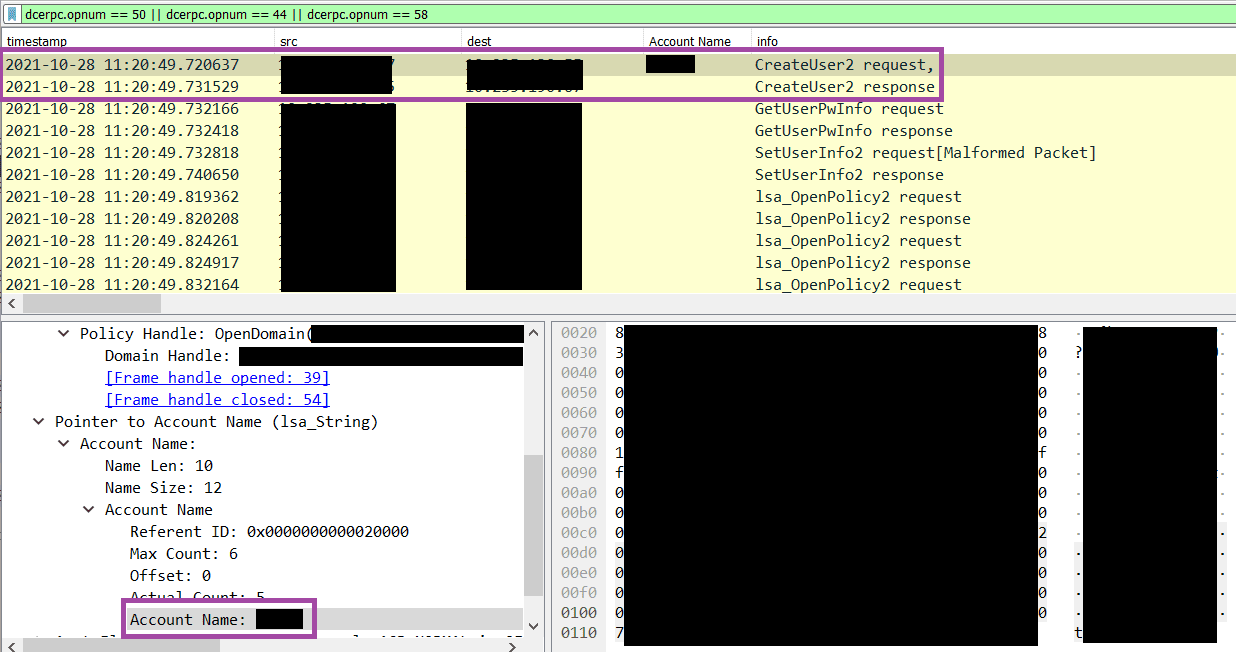Follow the Frame handle opened: 39 link

pyautogui.click(x=217, y=377)
